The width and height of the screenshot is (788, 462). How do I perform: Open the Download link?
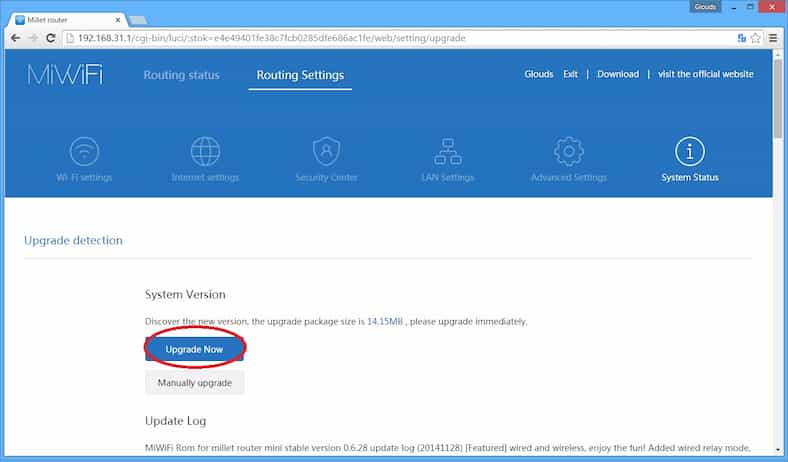(617, 75)
